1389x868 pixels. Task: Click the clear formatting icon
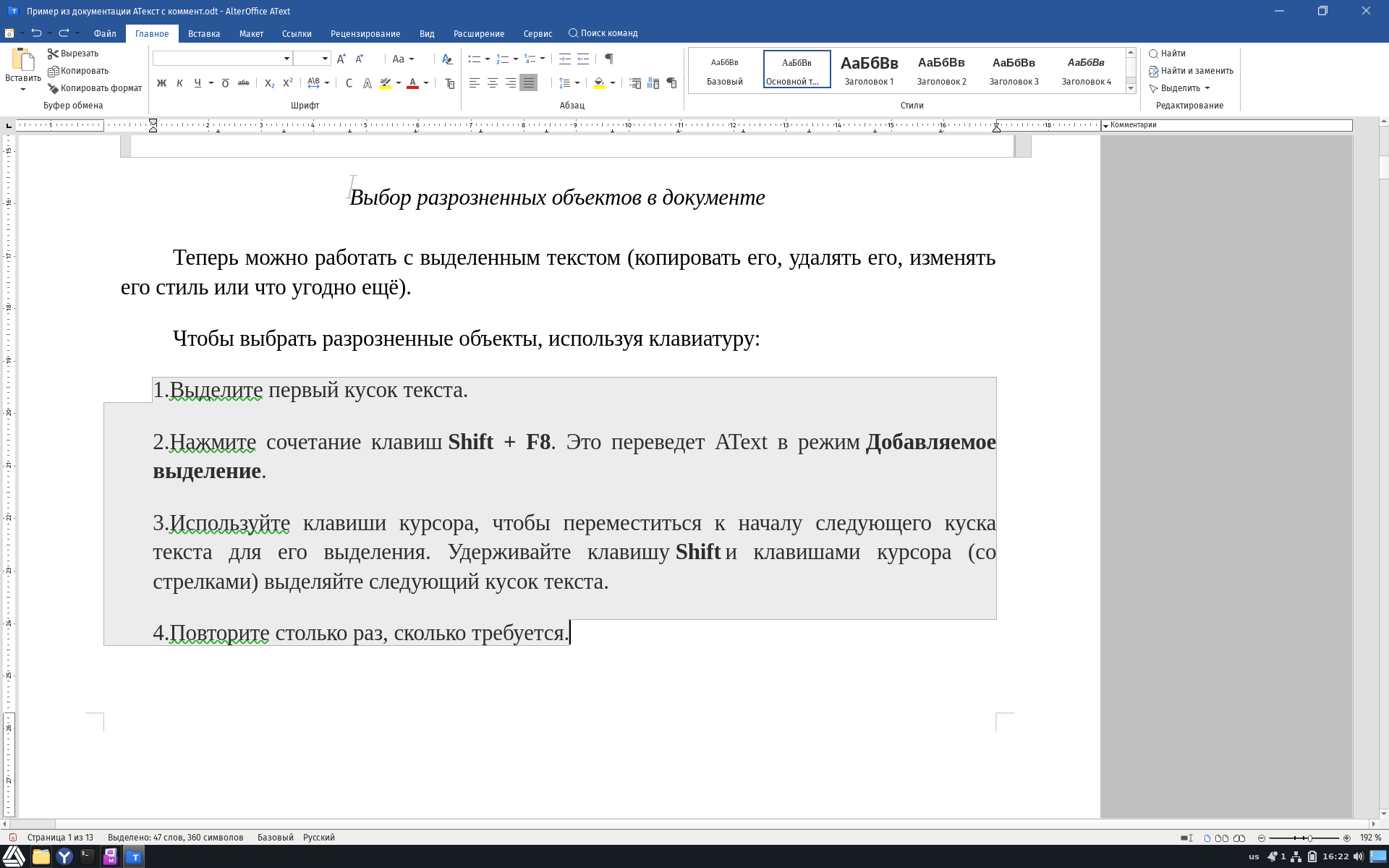(x=447, y=59)
